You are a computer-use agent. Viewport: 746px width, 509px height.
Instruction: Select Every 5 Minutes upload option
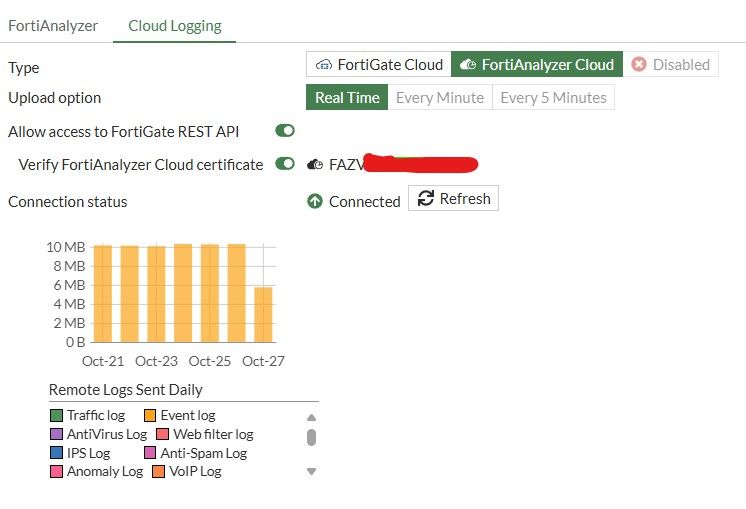[x=553, y=98]
